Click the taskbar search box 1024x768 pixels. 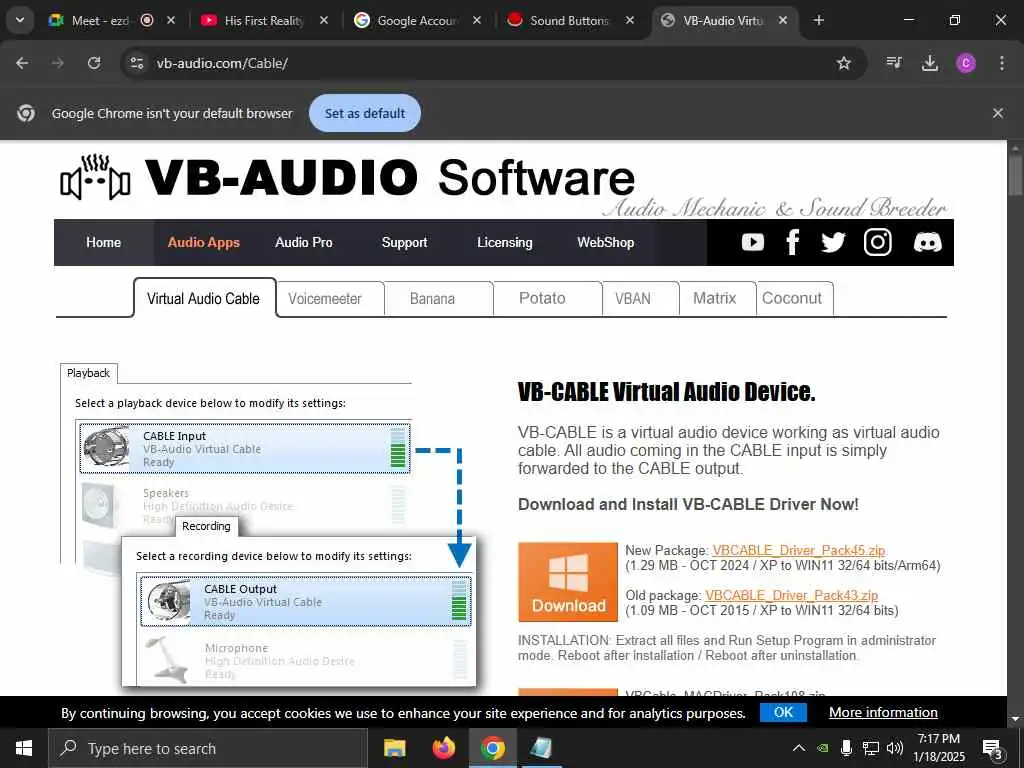208,748
